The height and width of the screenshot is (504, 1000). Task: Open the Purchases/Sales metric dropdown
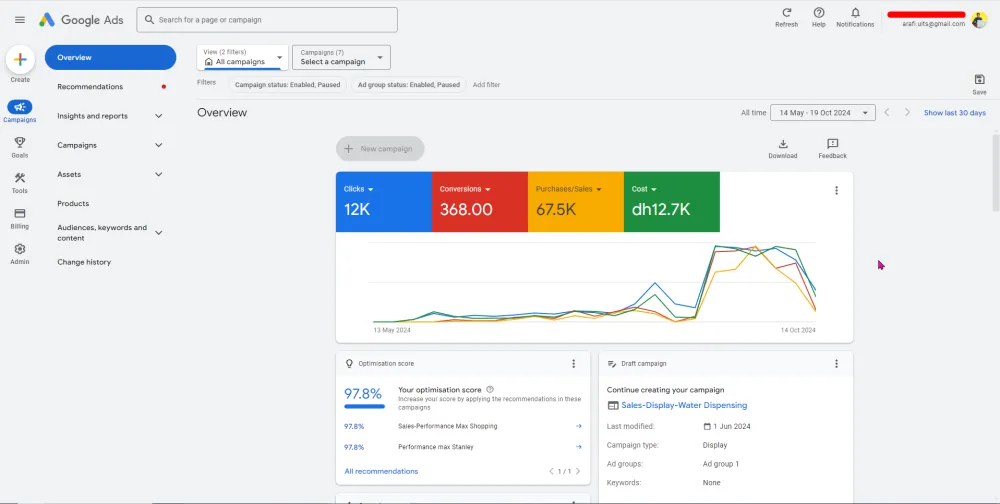click(569, 189)
